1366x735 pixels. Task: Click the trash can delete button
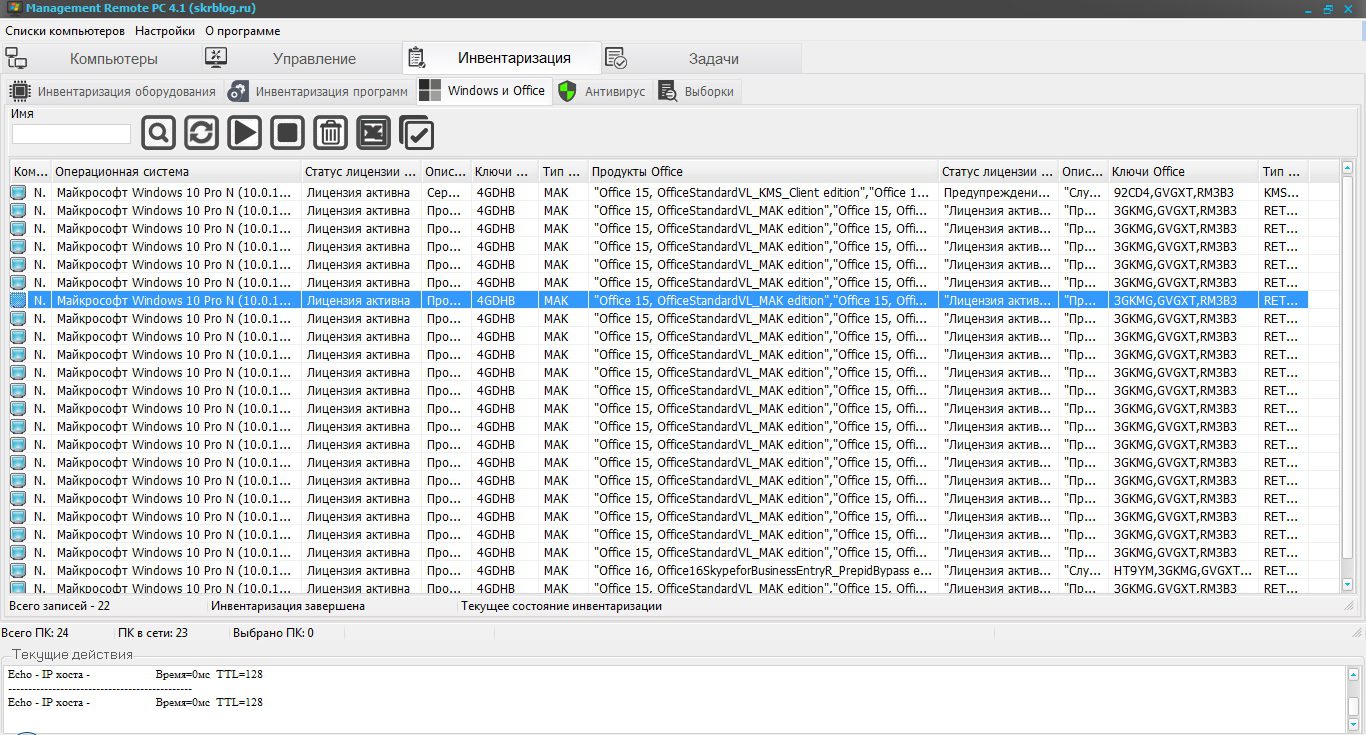coord(330,133)
